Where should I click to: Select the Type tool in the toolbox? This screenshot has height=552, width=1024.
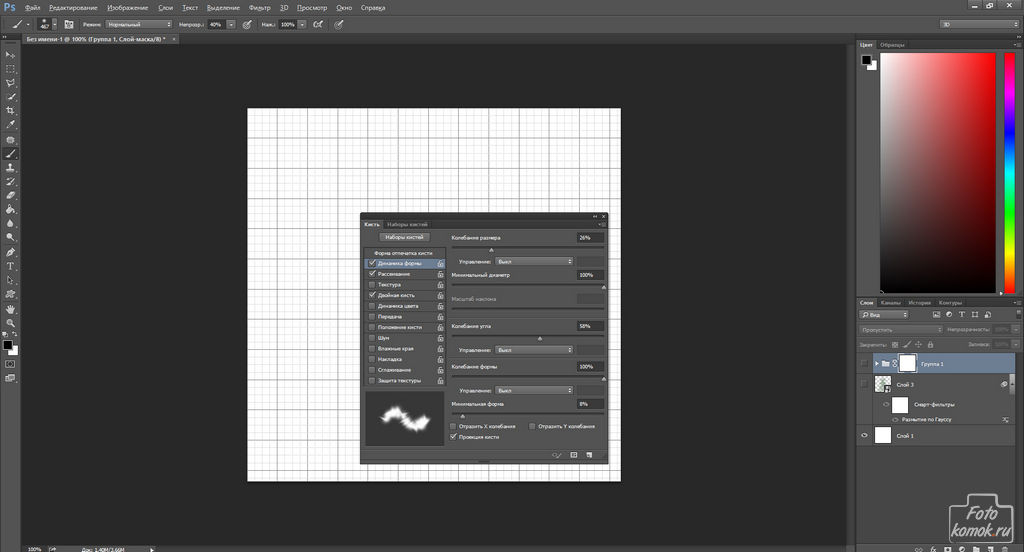pyautogui.click(x=10, y=266)
